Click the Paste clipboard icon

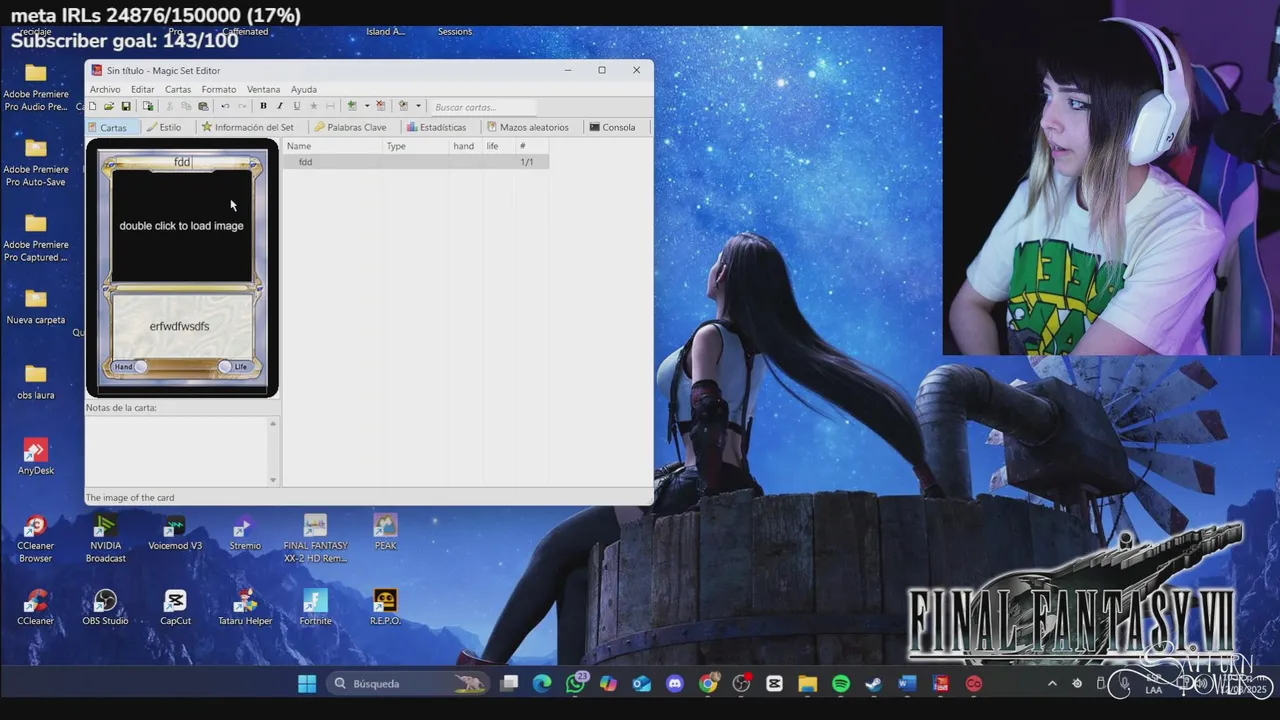pos(203,106)
